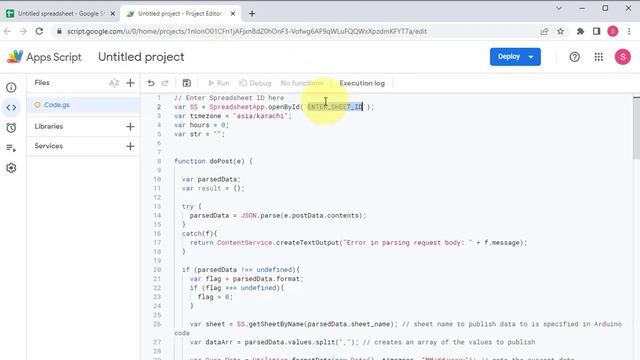Open the Google account avatar in Apps Script
Image resolution: width=640 pixels, height=360 pixels.
coord(622,57)
